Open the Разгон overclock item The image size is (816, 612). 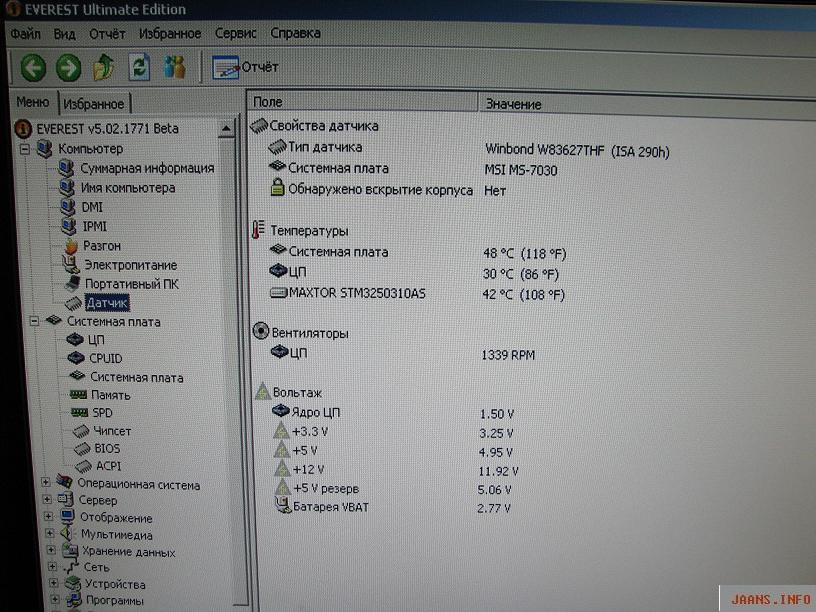[x=102, y=246]
